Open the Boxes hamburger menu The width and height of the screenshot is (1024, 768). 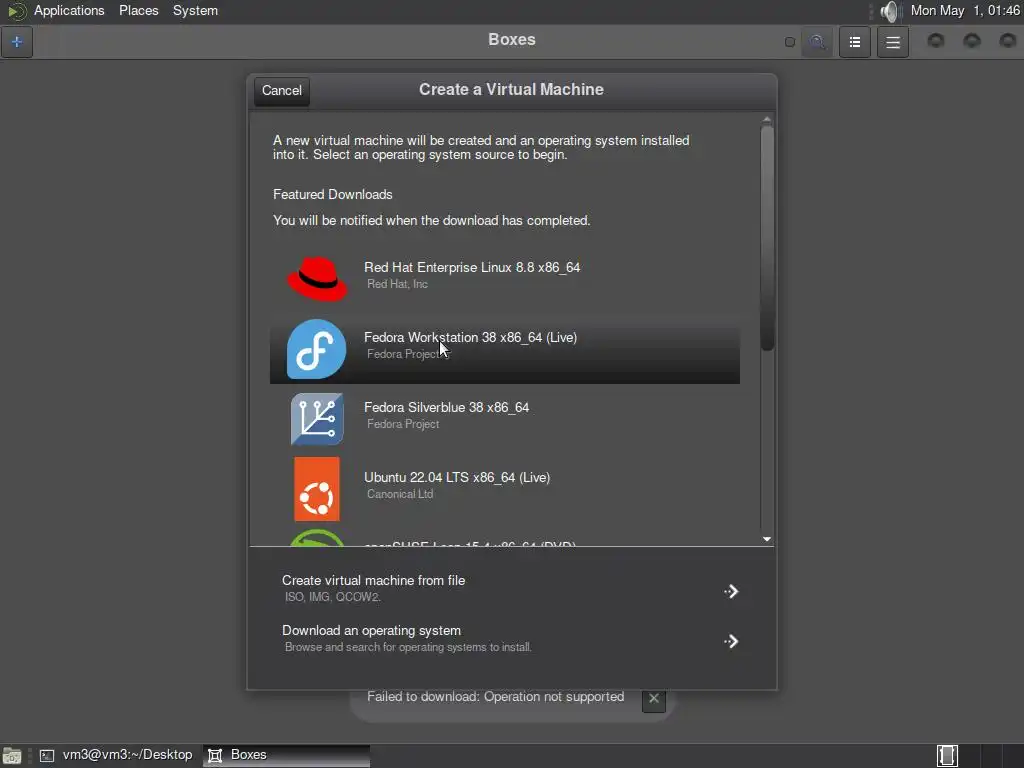(893, 42)
